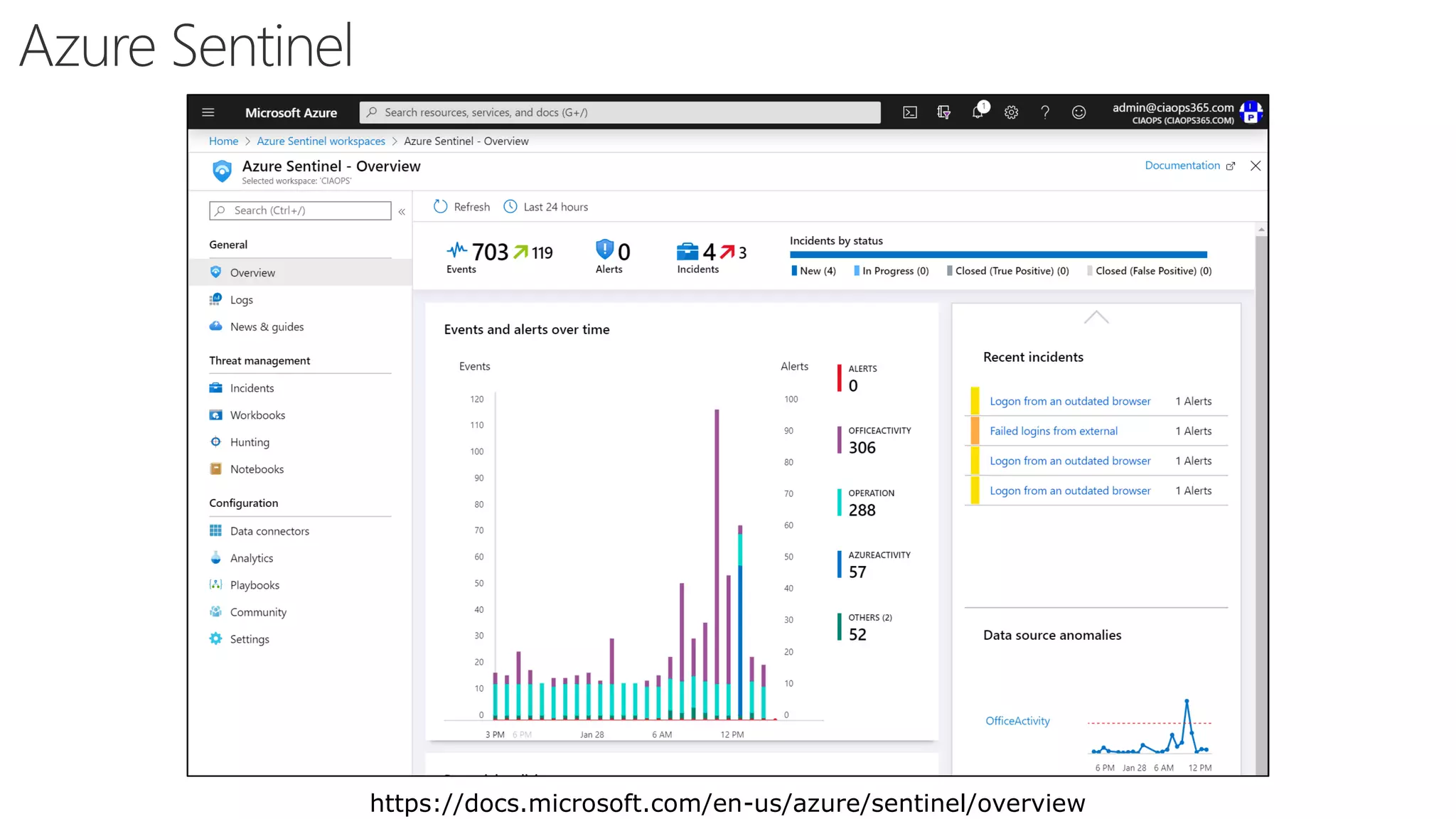Click the Refresh button label
The image size is (1456, 819).
[x=472, y=206]
